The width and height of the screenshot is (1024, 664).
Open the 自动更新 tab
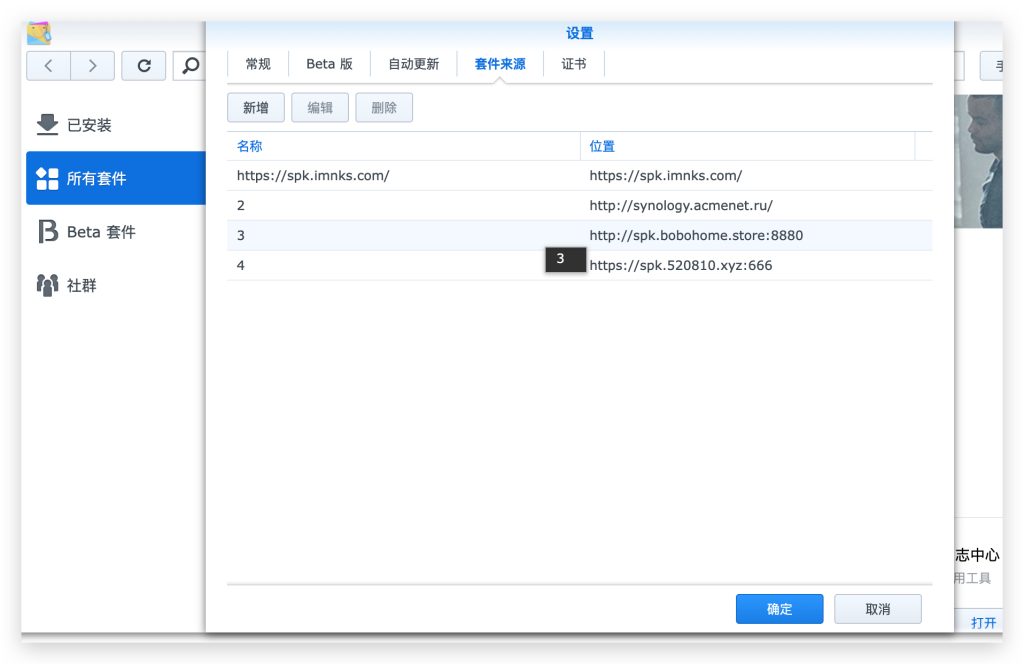click(413, 64)
